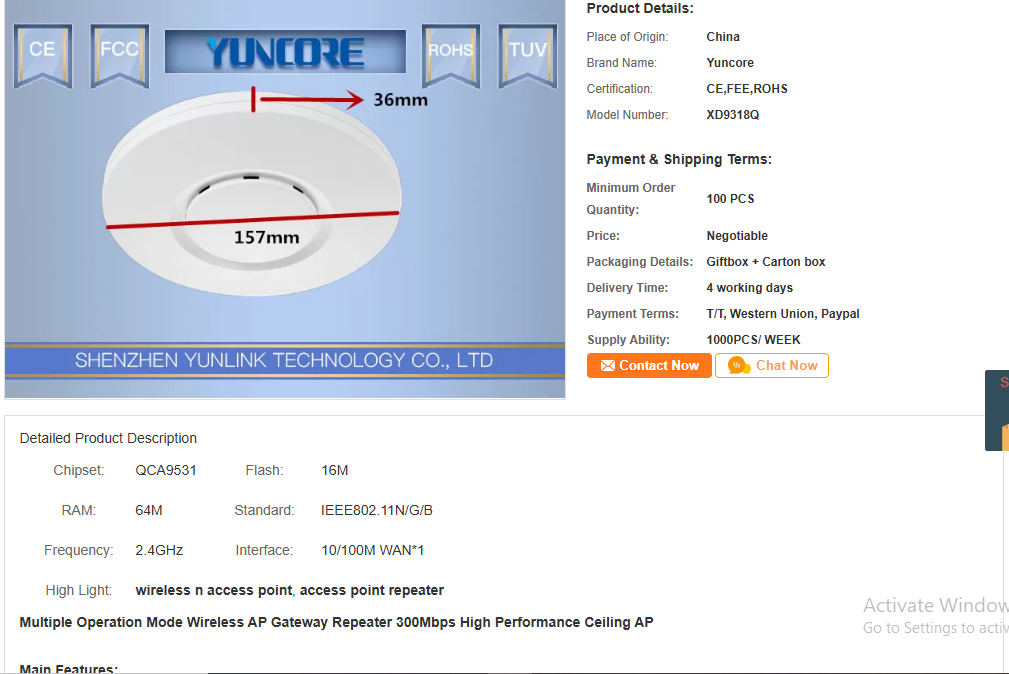Screen dimensions: 1009x674
Task: Click the envelope icon in Contact Now
Action: [x=607, y=366]
